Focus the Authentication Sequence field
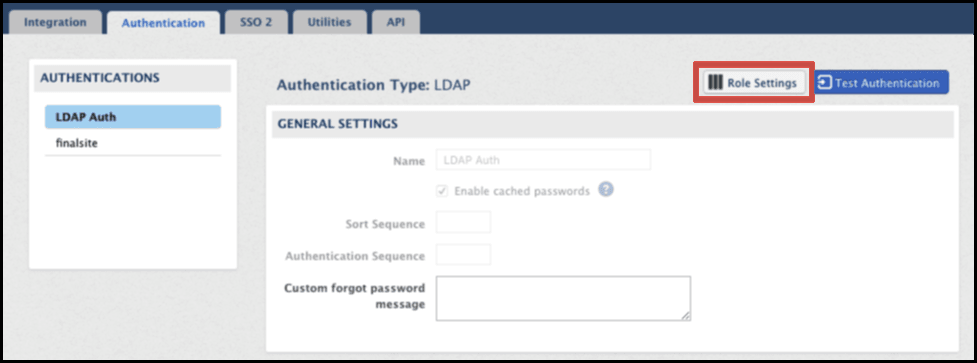 463,255
